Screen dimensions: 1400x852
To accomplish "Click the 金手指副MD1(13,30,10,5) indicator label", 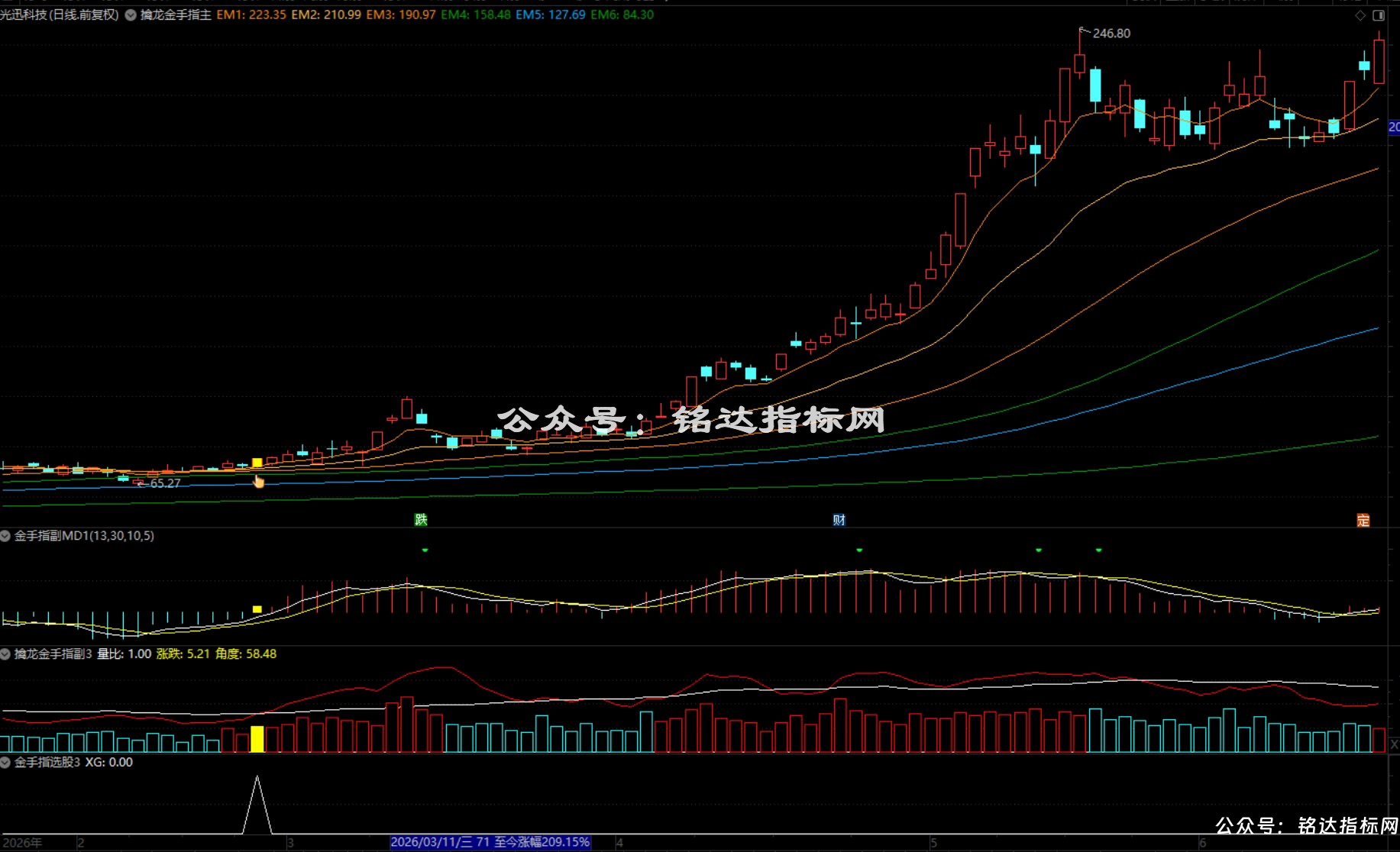I will tap(84, 536).
